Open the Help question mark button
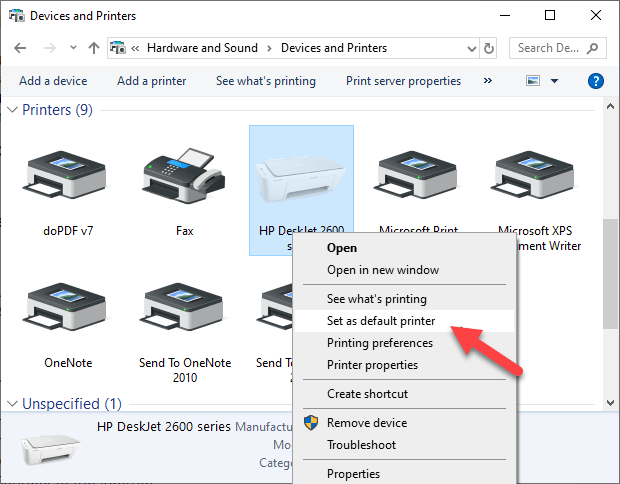 [x=595, y=81]
